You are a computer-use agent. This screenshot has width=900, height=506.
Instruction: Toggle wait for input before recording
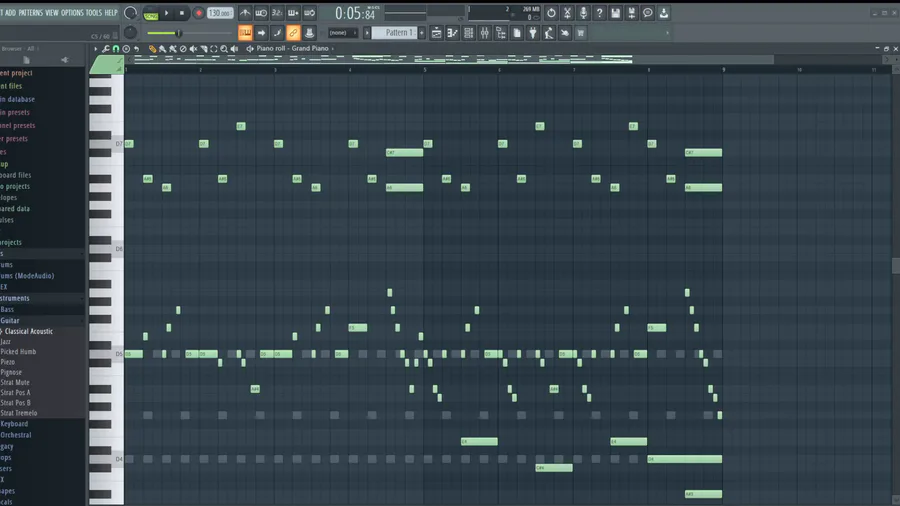tap(261, 13)
